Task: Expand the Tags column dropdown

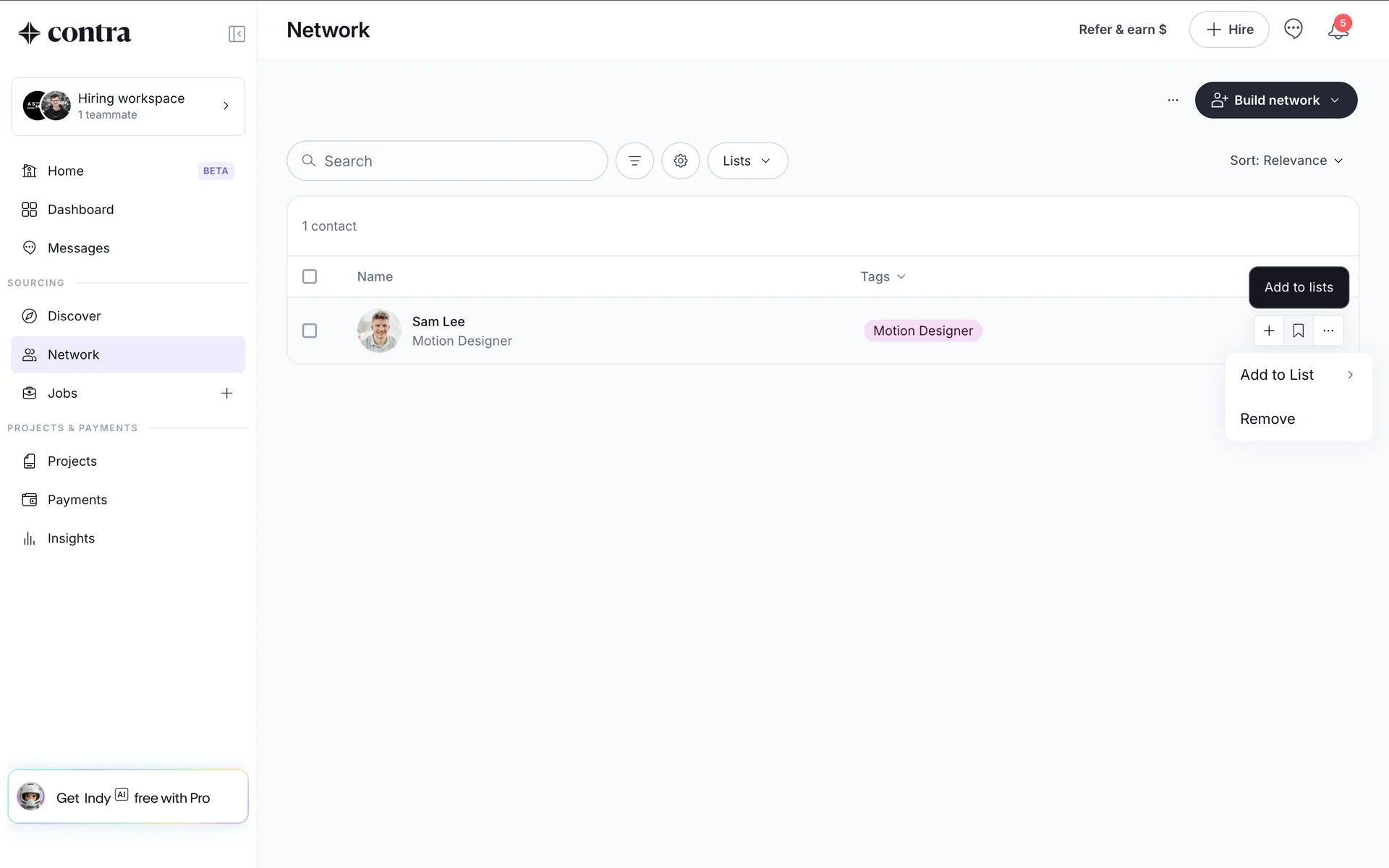Action: (883, 276)
